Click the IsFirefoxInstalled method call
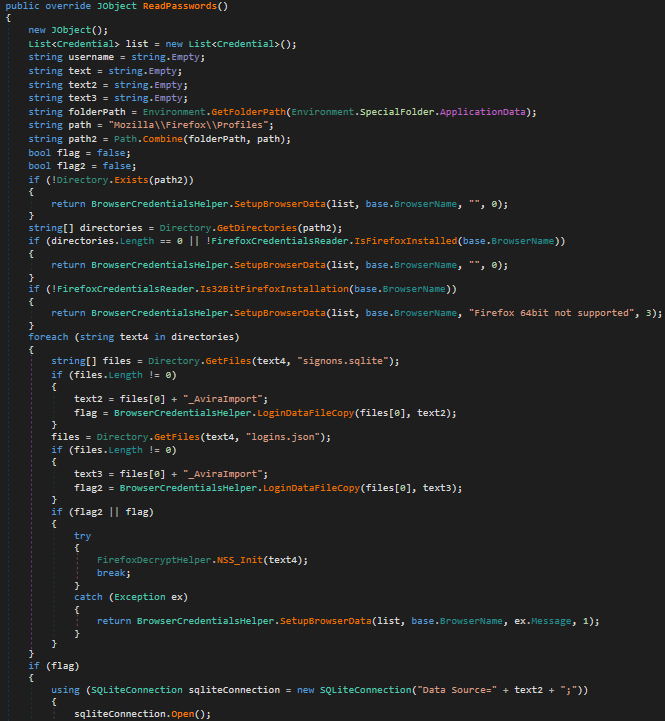The height and width of the screenshot is (721, 665). tap(406, 241)
